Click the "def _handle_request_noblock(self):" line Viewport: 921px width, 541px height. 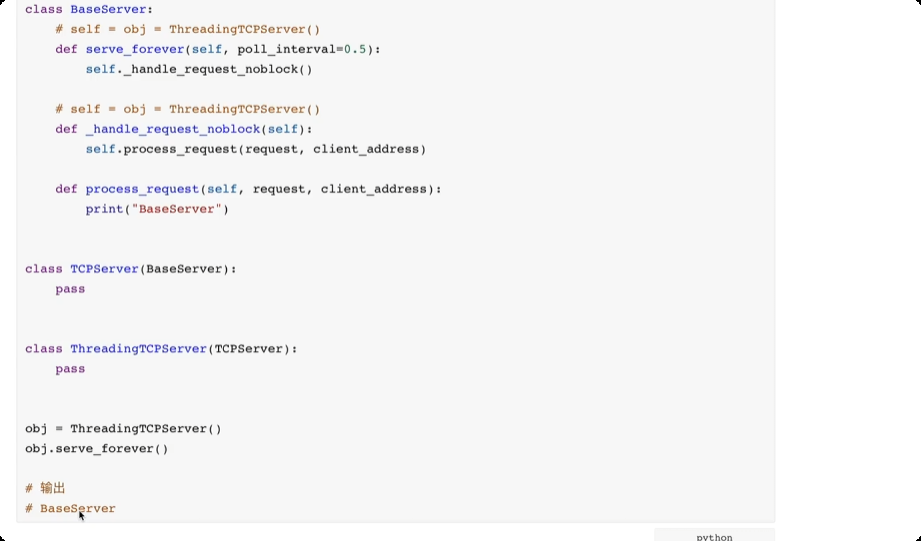pyautogui.click(x=184, y=129)
